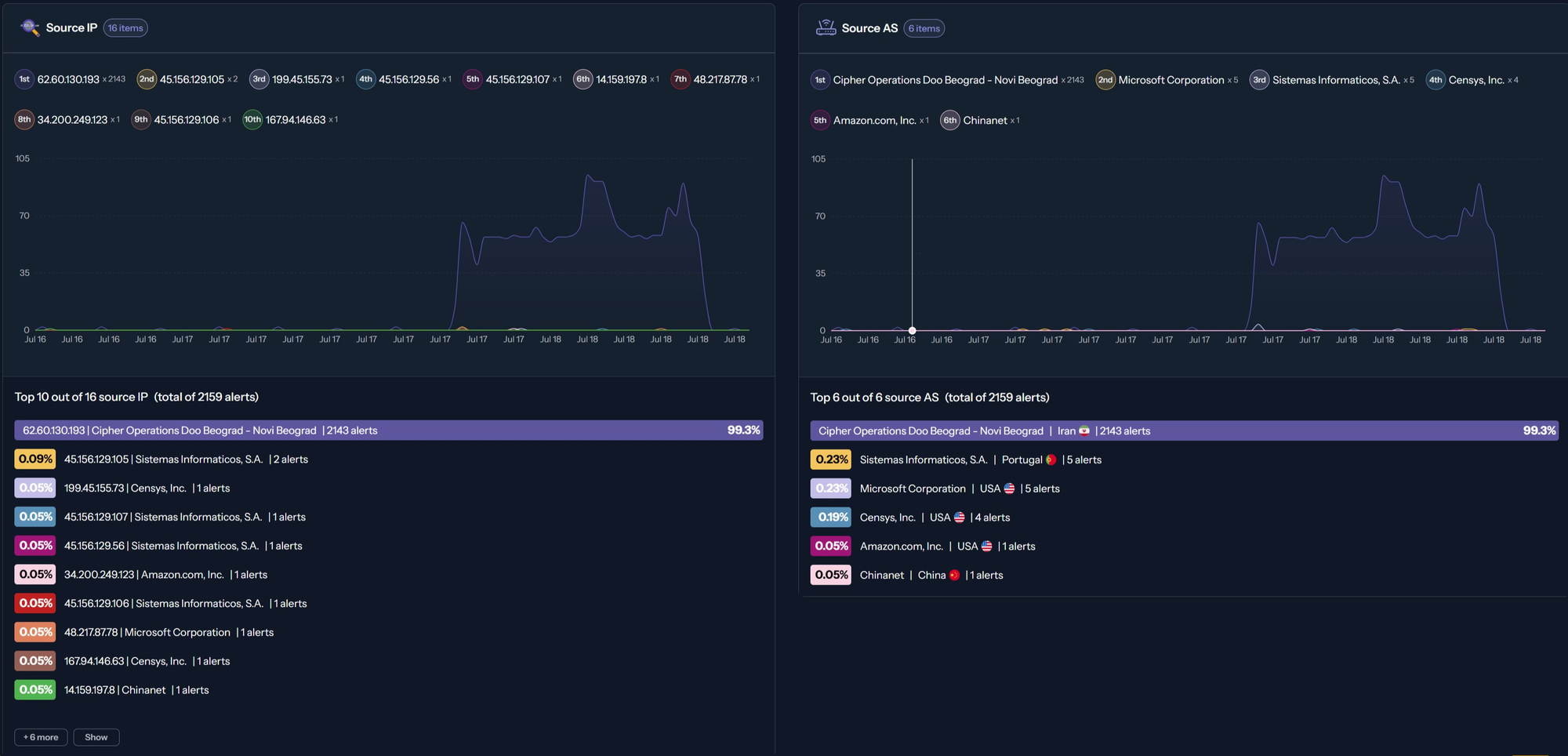Image resolution: width=1568 pixels, height=756 pixels.
Task: Click the 8th rank badge for 34.200.249.123
Action: click(x=24, y=120)
